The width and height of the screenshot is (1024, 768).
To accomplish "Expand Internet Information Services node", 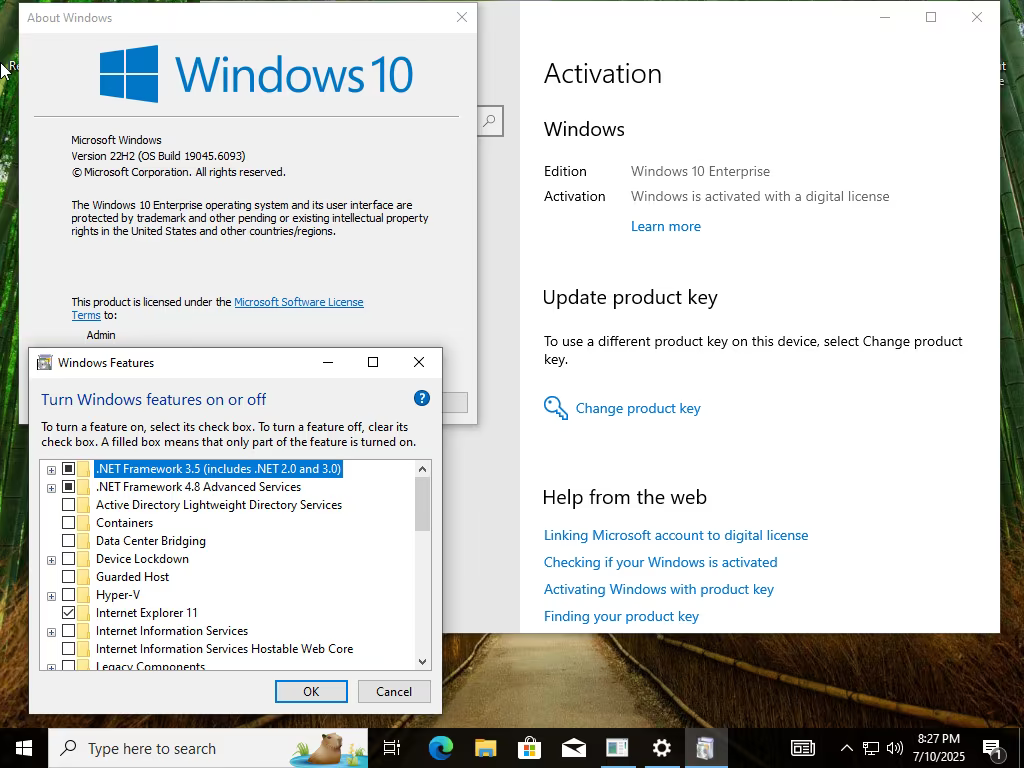I will [x=52, y=632].
